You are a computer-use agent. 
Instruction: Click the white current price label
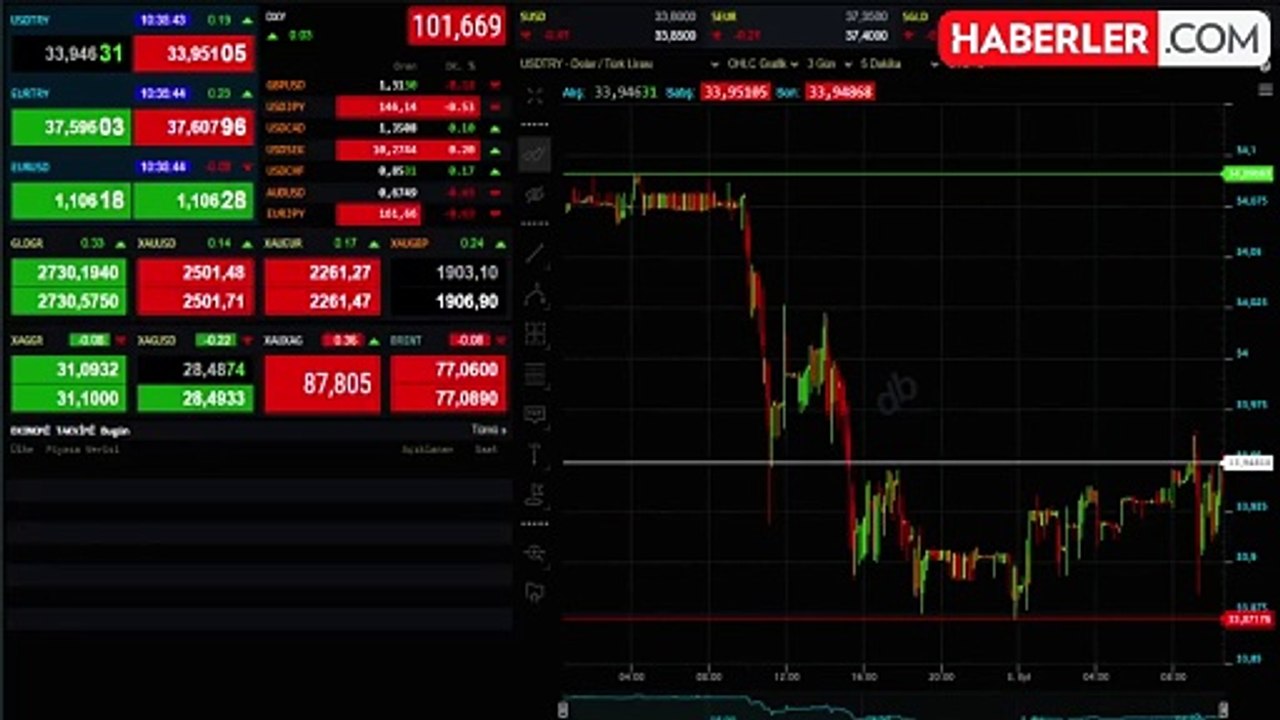coord(1249,463)
